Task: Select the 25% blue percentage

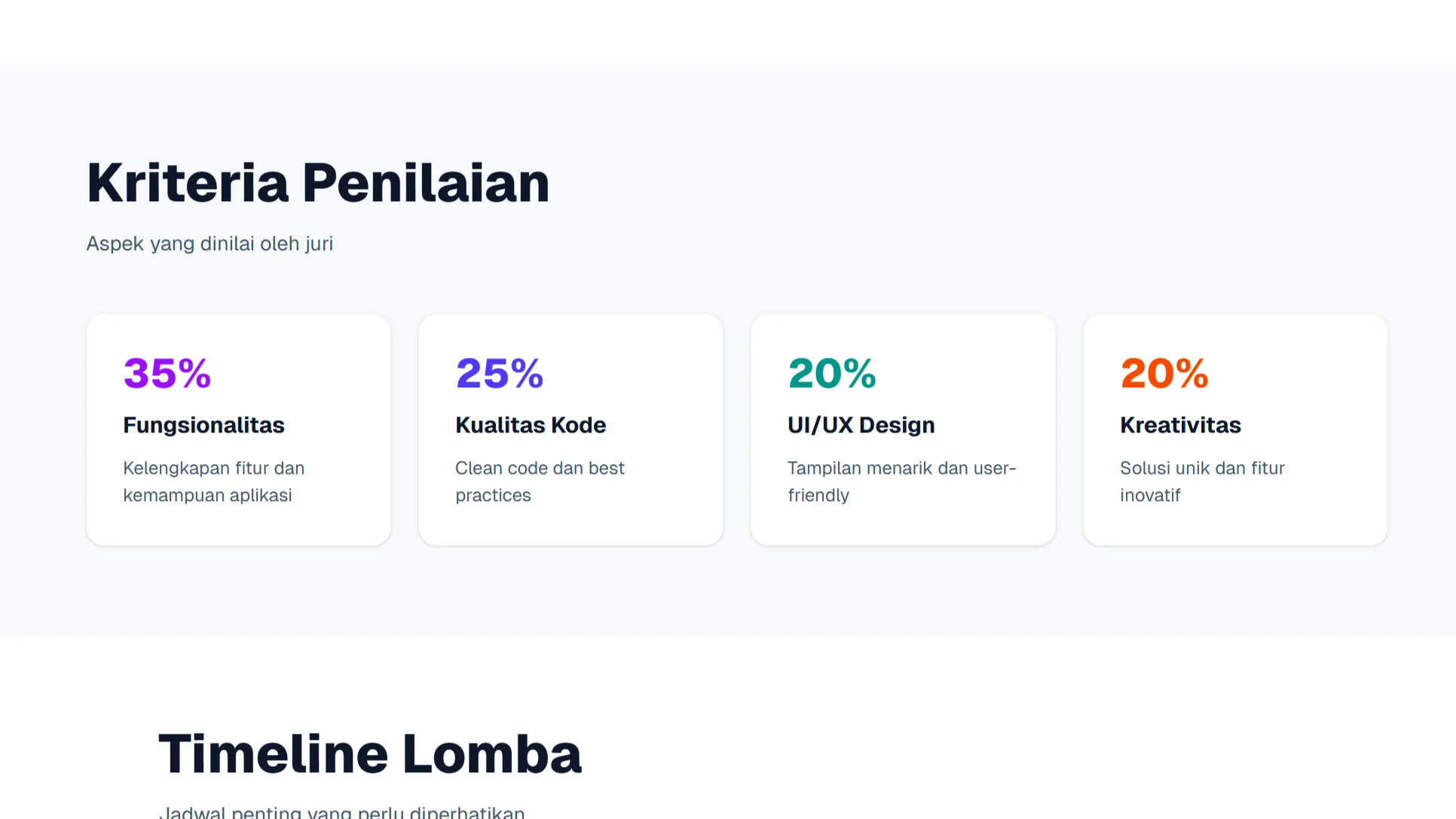Action: (499, 373)
